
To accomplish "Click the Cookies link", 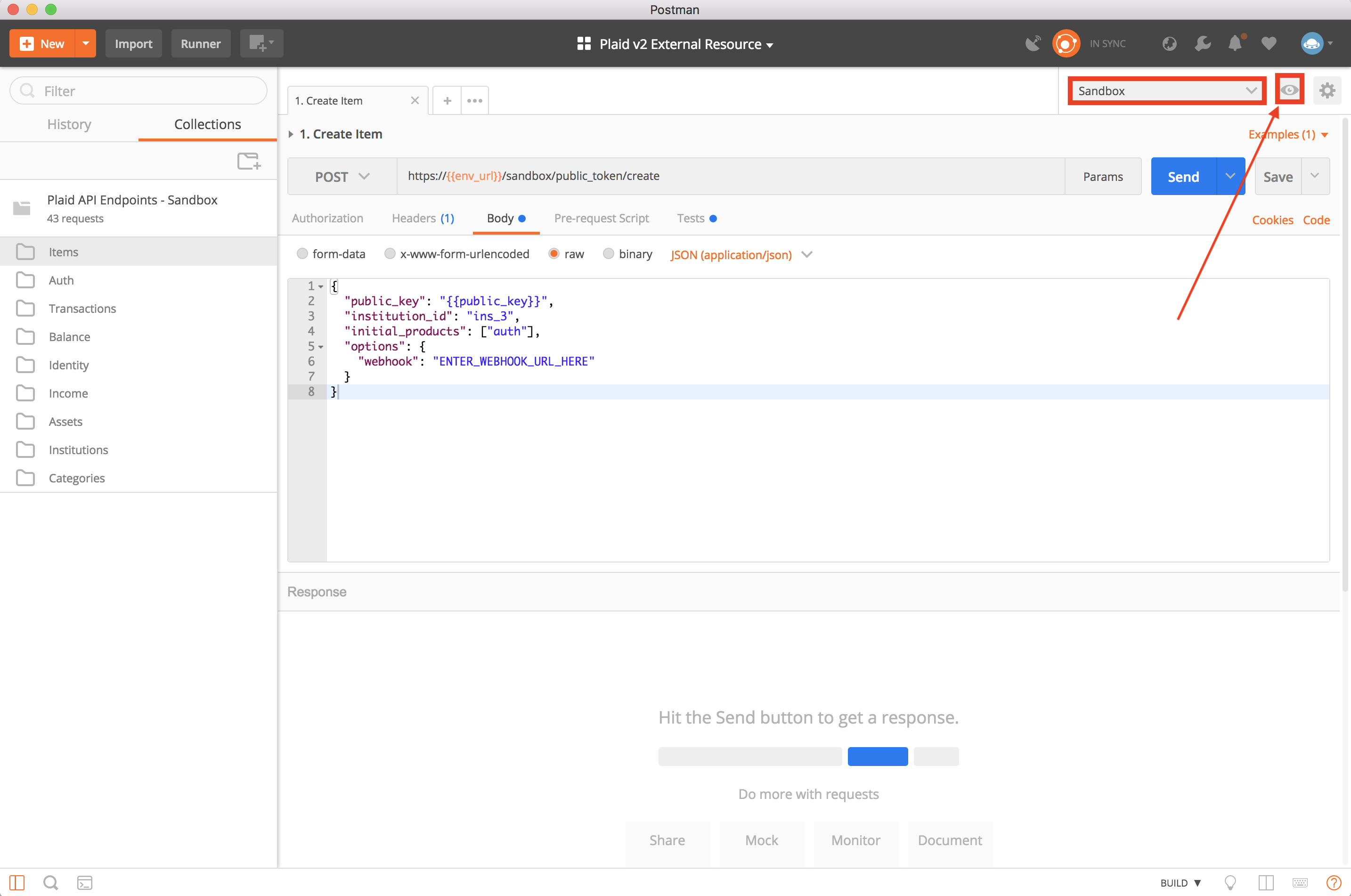I will (x=1272, y=220).
